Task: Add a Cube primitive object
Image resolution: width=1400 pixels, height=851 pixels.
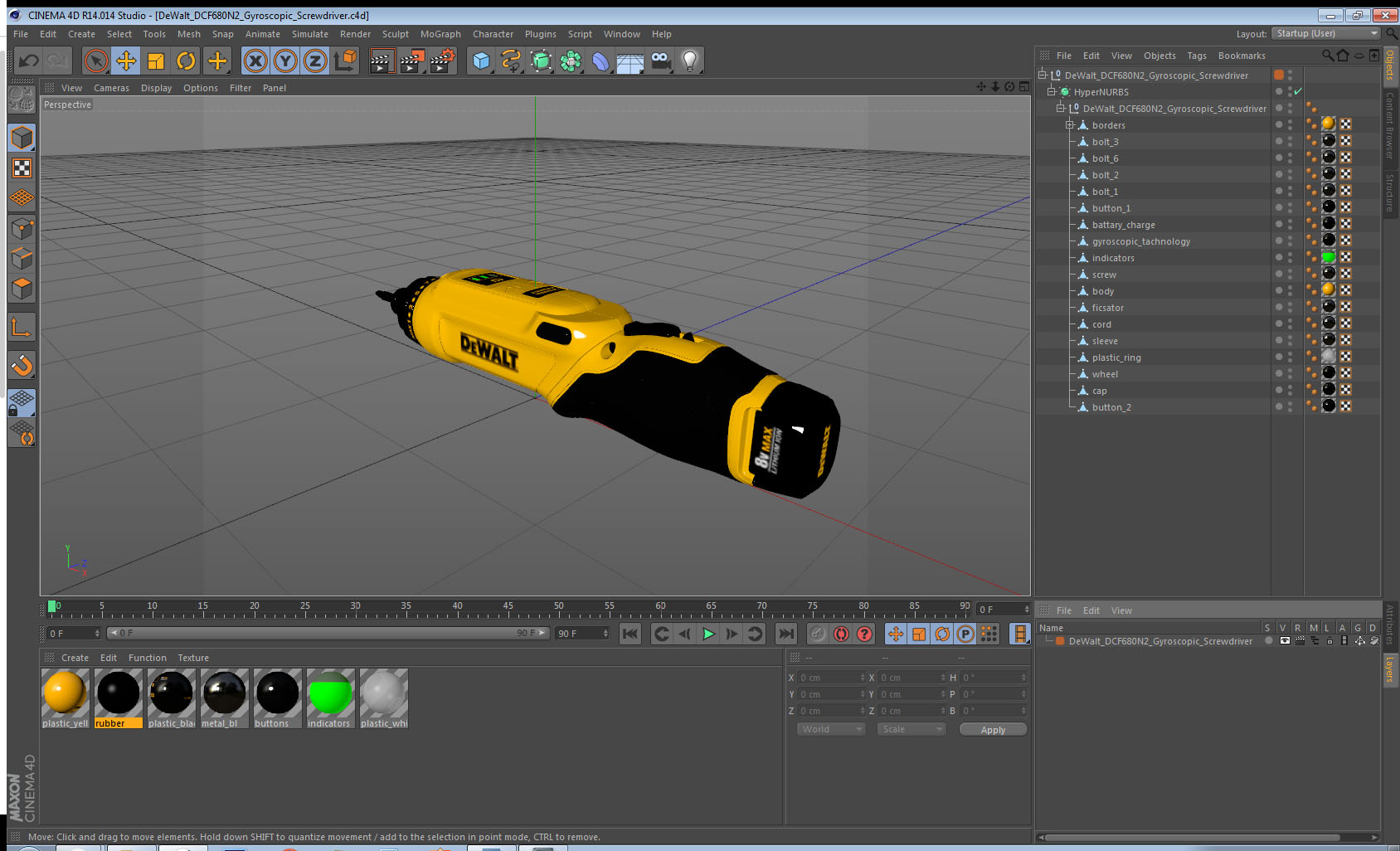Action: [x=481, y=61]
